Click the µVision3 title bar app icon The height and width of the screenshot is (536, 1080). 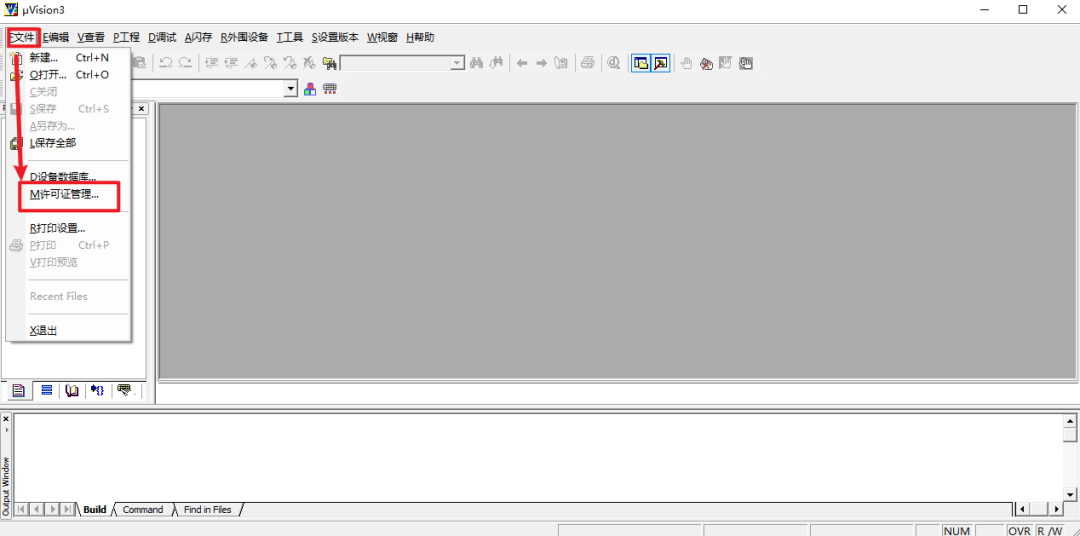(x=10, y=10)
